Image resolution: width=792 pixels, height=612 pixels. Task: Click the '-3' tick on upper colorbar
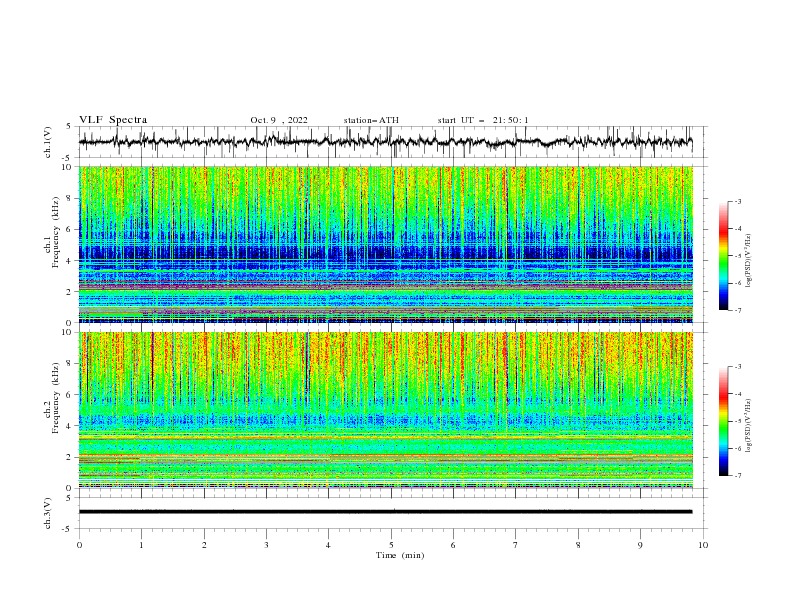tap(738, 201)
